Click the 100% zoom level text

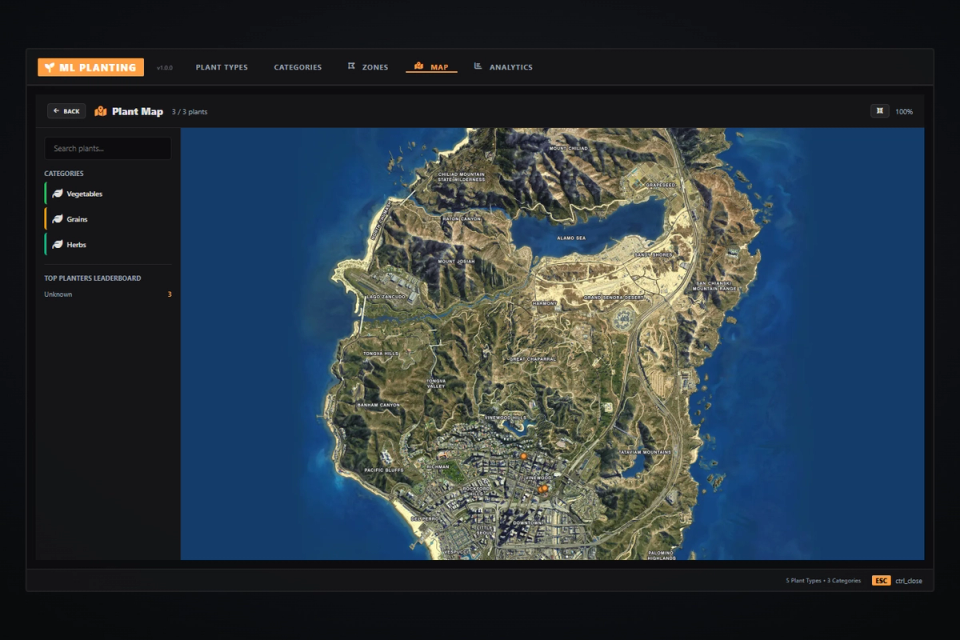pos(904,111)
